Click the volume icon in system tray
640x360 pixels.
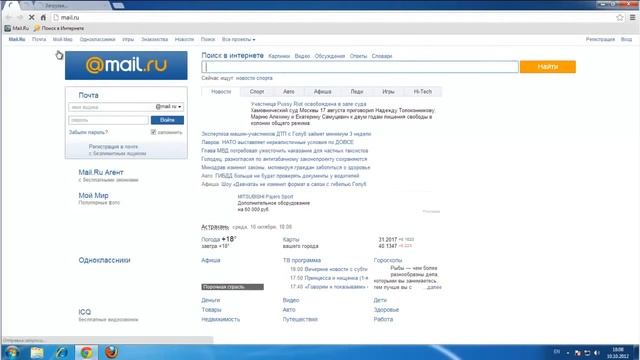(597, 353)
